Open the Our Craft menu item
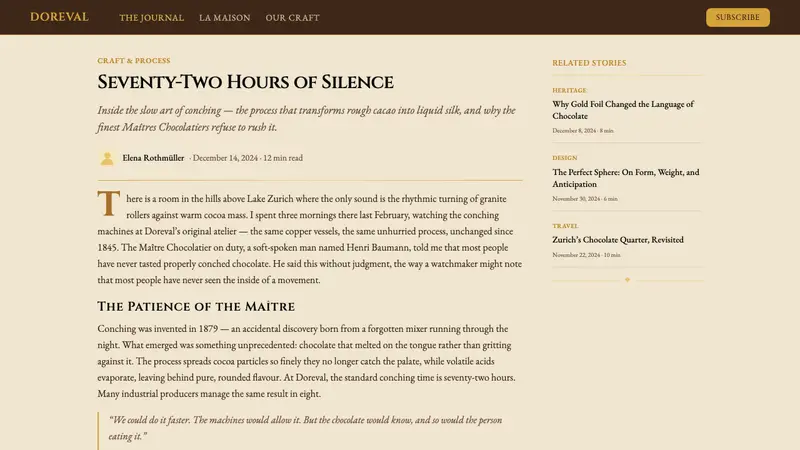This screenshot has width=800, height=450. [292, 17]
